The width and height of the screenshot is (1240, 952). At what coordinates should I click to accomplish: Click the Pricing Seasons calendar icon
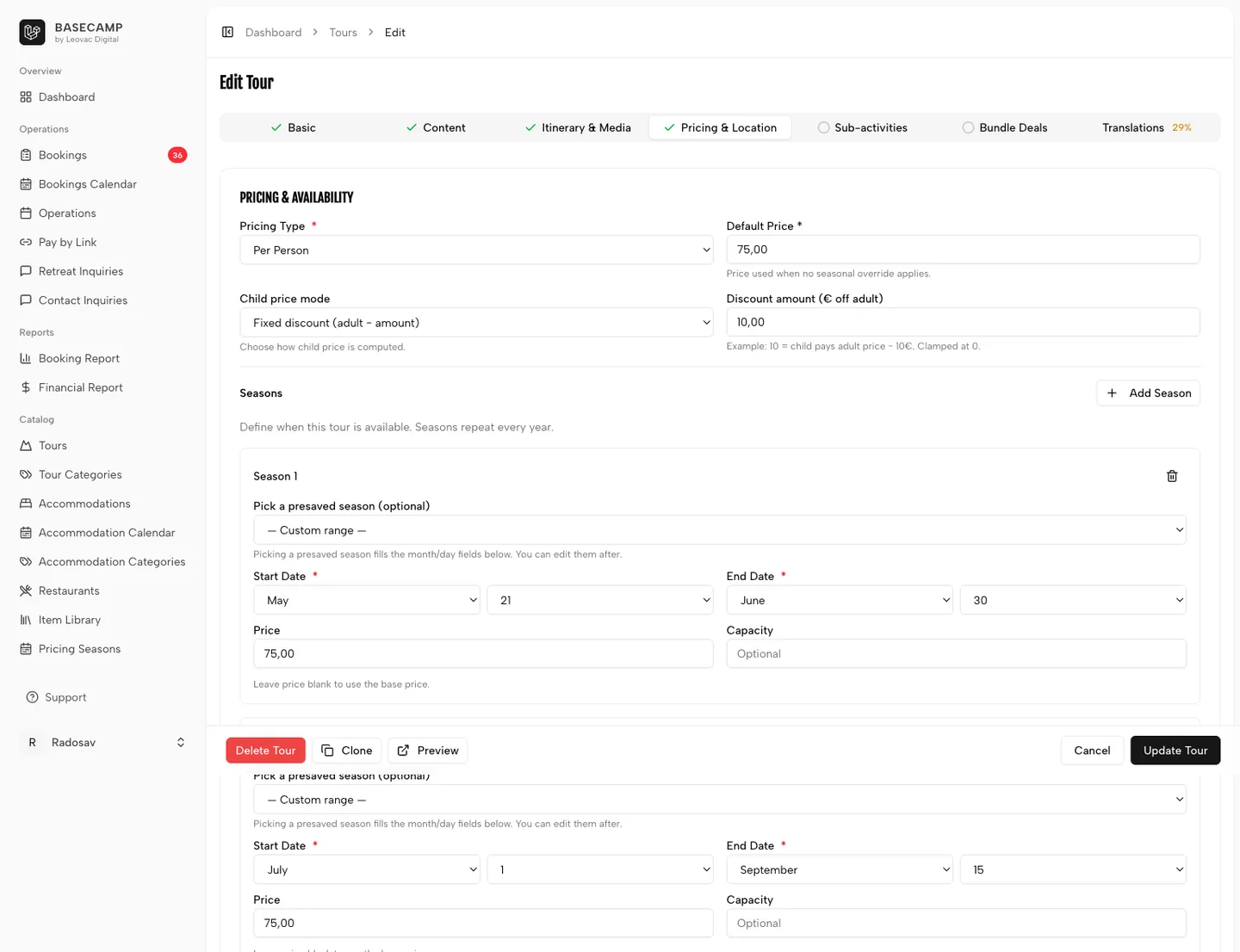pos(26,649)
